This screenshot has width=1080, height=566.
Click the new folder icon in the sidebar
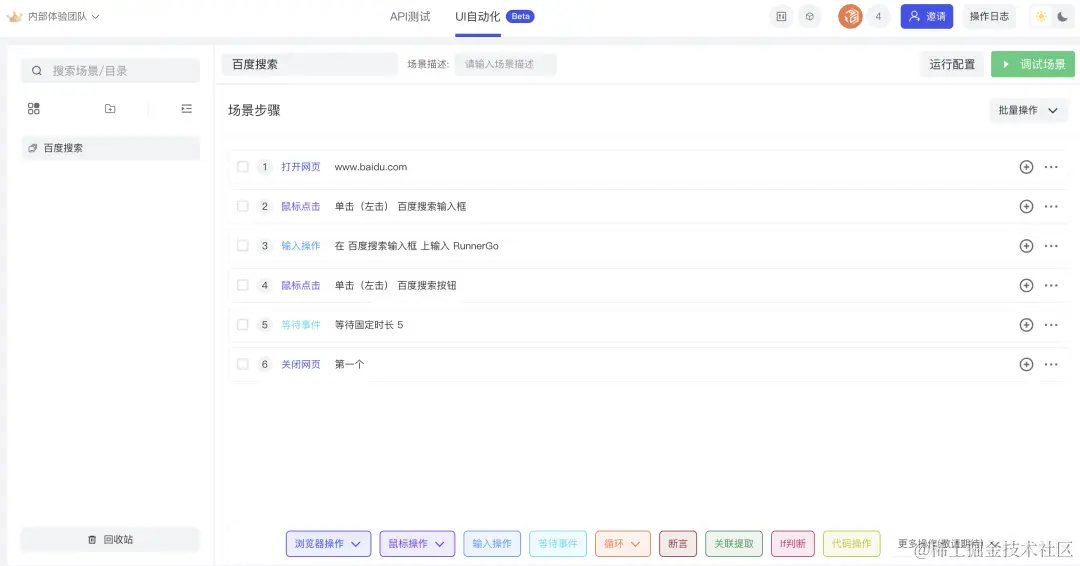110,108
